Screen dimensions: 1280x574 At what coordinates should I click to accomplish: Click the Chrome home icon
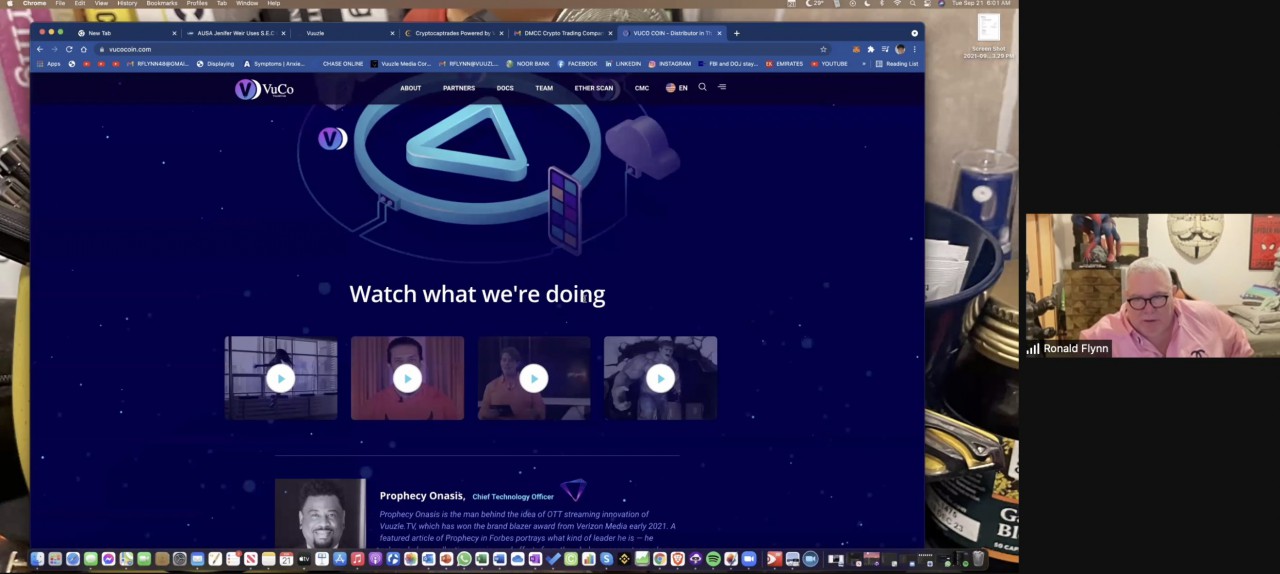83,49
